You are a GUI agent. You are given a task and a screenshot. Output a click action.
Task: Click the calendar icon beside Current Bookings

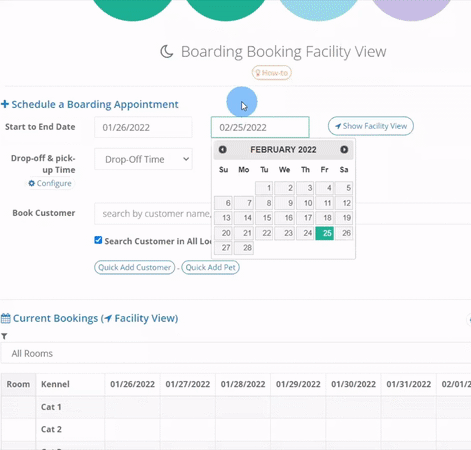coord(6,318)
